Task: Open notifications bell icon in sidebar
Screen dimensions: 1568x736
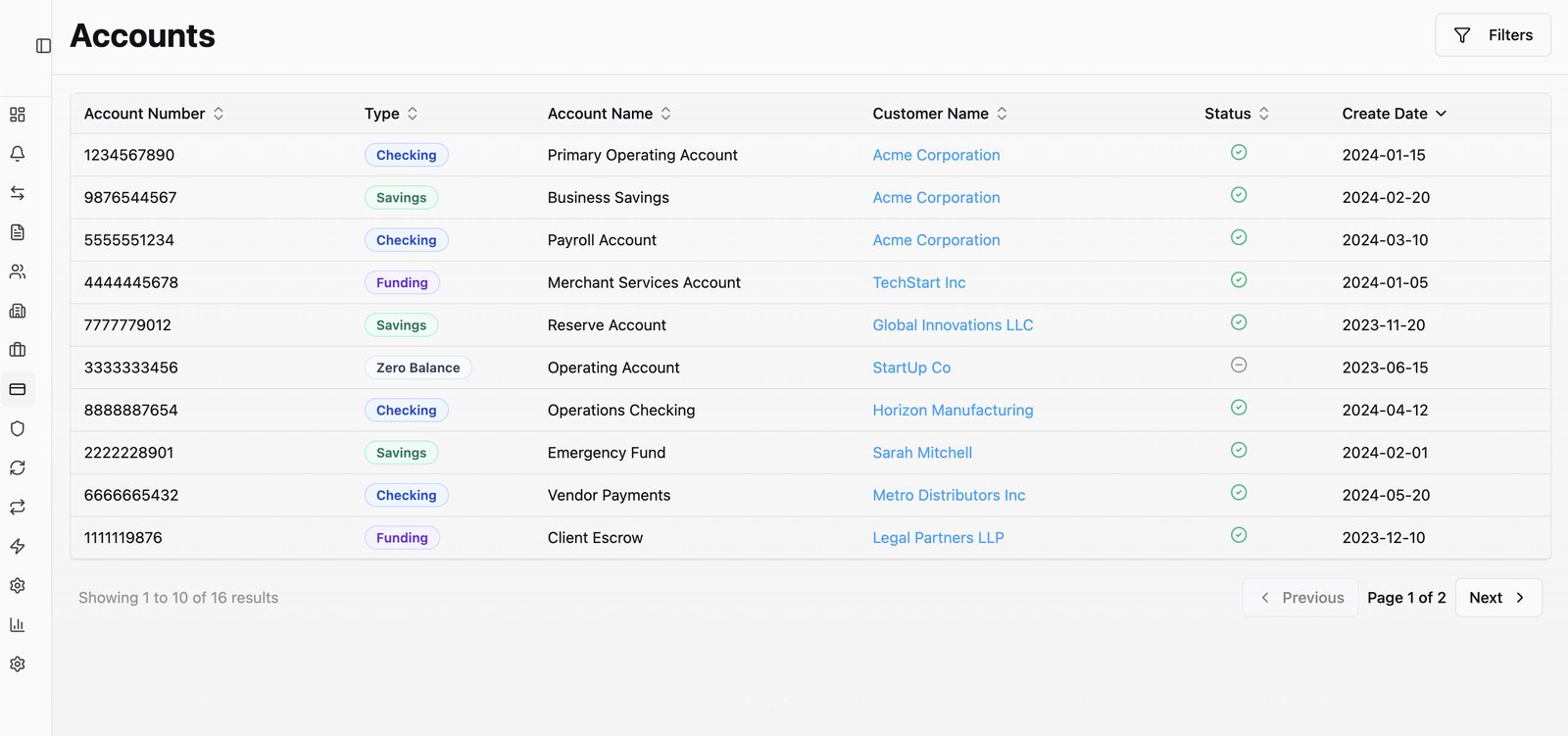Action: click(18, 154)
